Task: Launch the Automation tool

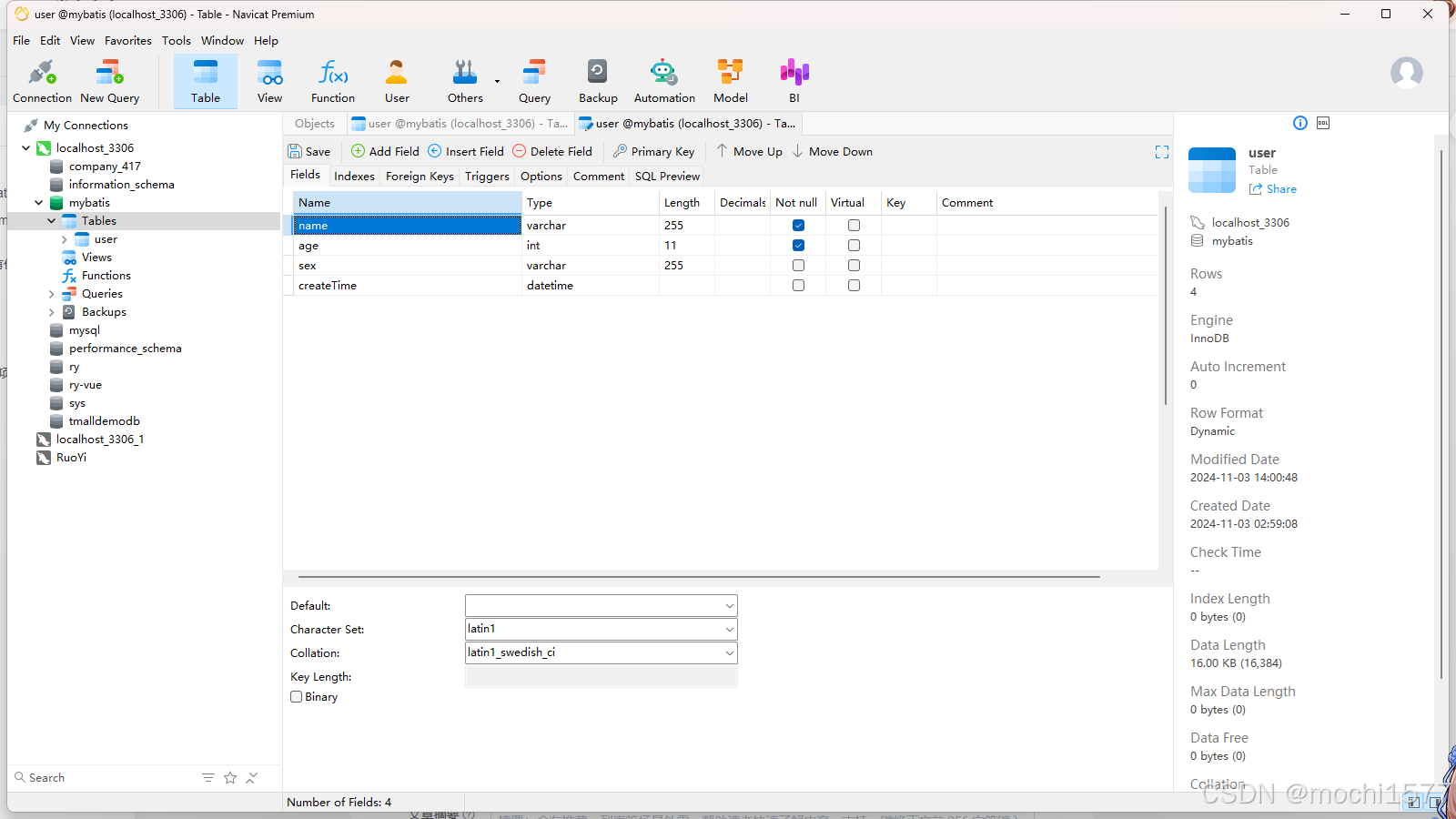Action: click(x=663, y=80)
